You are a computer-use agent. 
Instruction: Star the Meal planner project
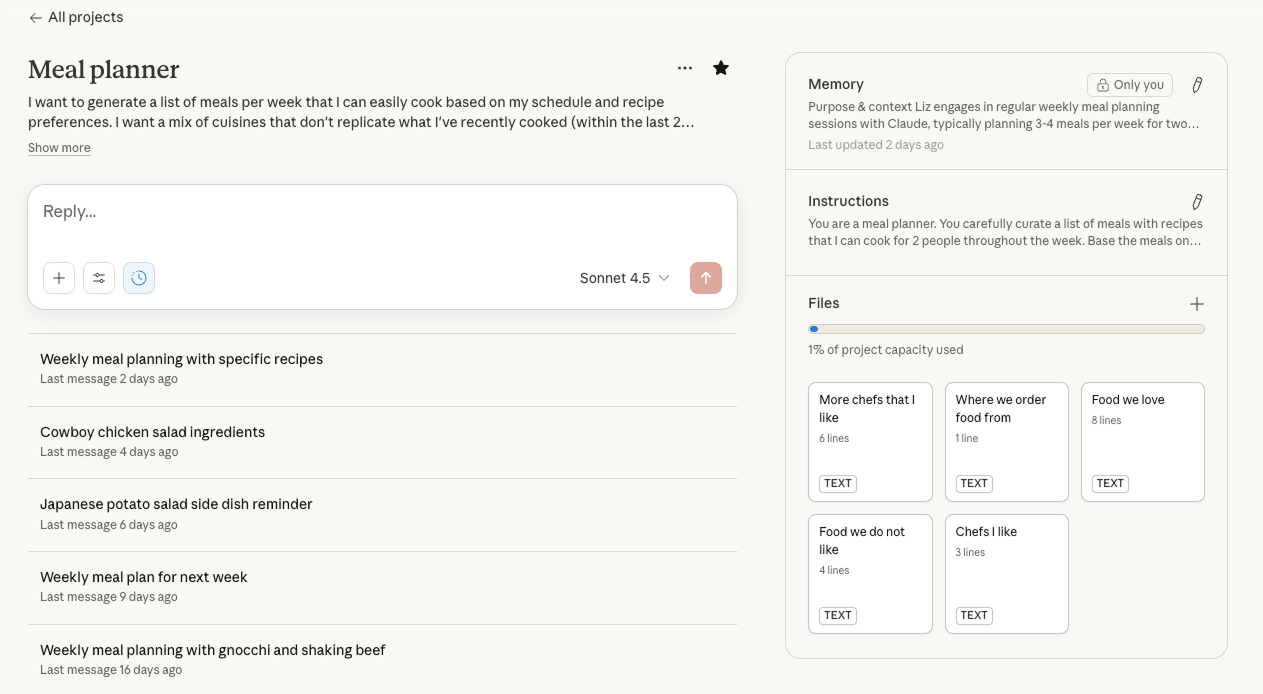click(721, 67)
